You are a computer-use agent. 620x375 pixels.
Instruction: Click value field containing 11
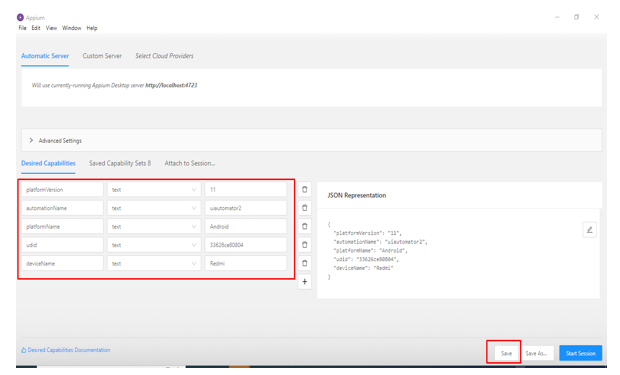[246, 189]
